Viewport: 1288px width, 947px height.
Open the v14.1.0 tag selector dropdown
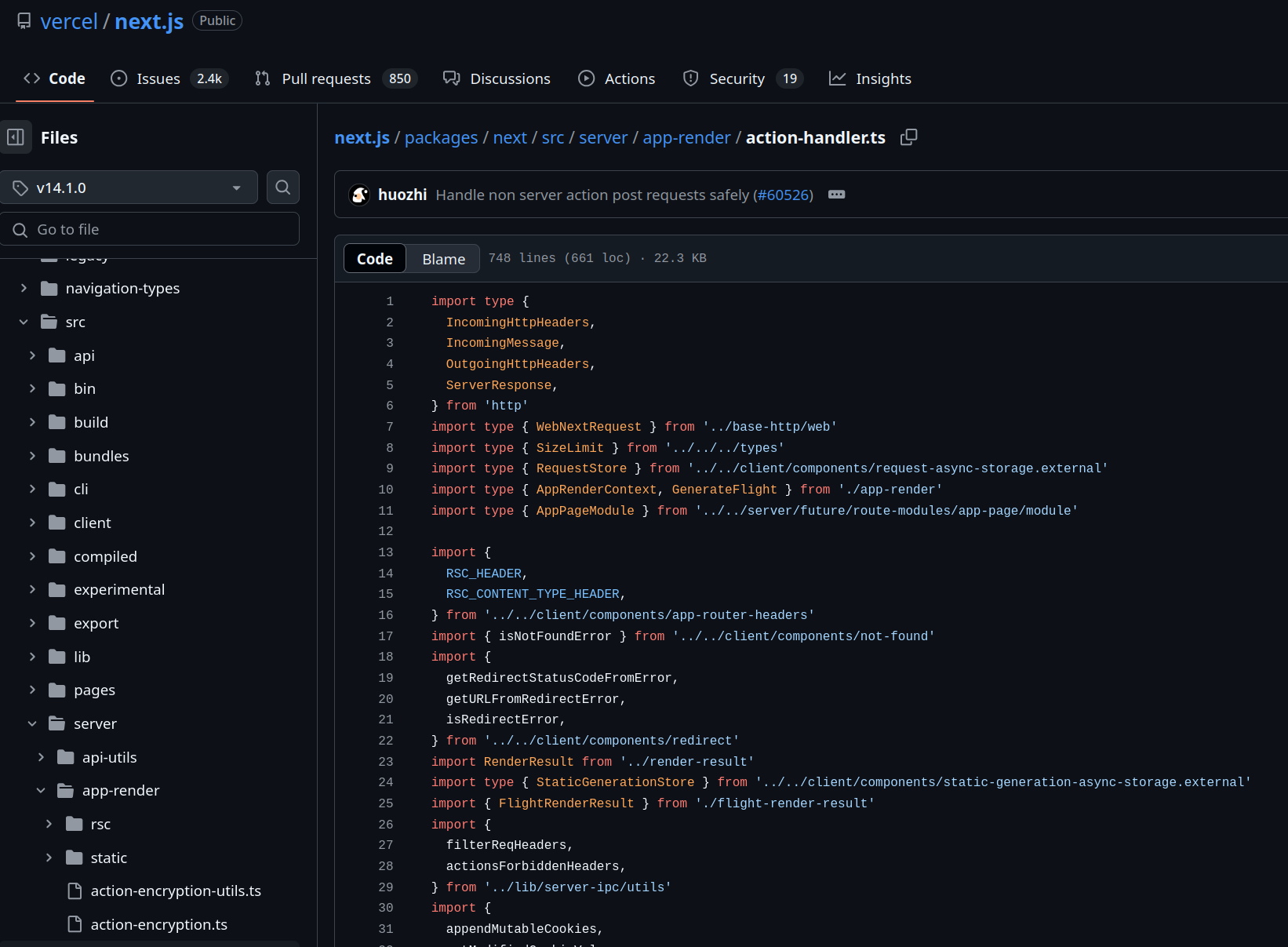[129, 188]
